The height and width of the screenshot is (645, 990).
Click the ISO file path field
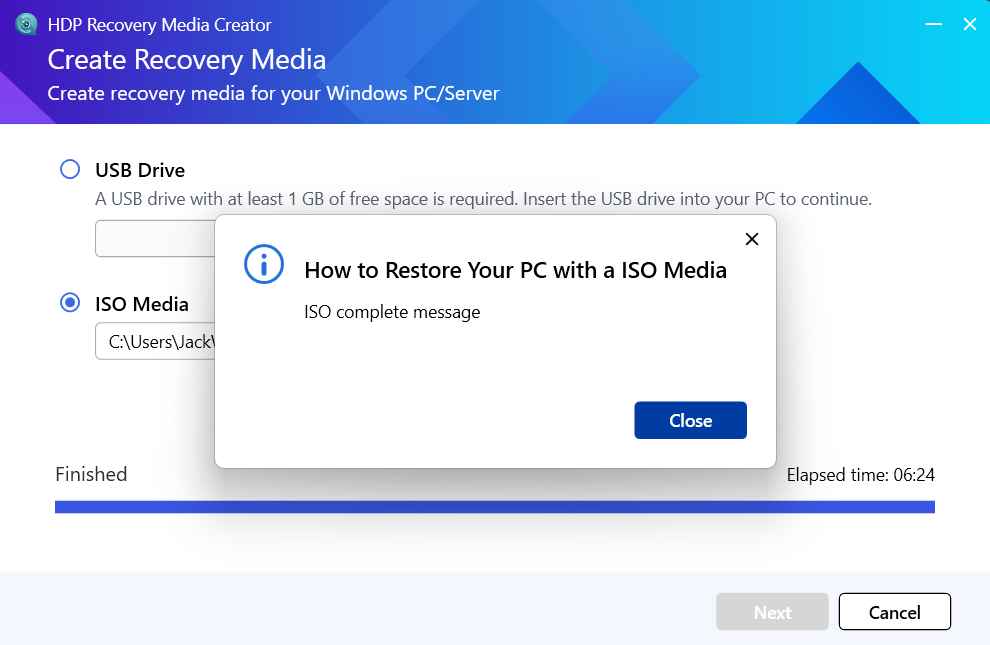[x=155, y=342]
